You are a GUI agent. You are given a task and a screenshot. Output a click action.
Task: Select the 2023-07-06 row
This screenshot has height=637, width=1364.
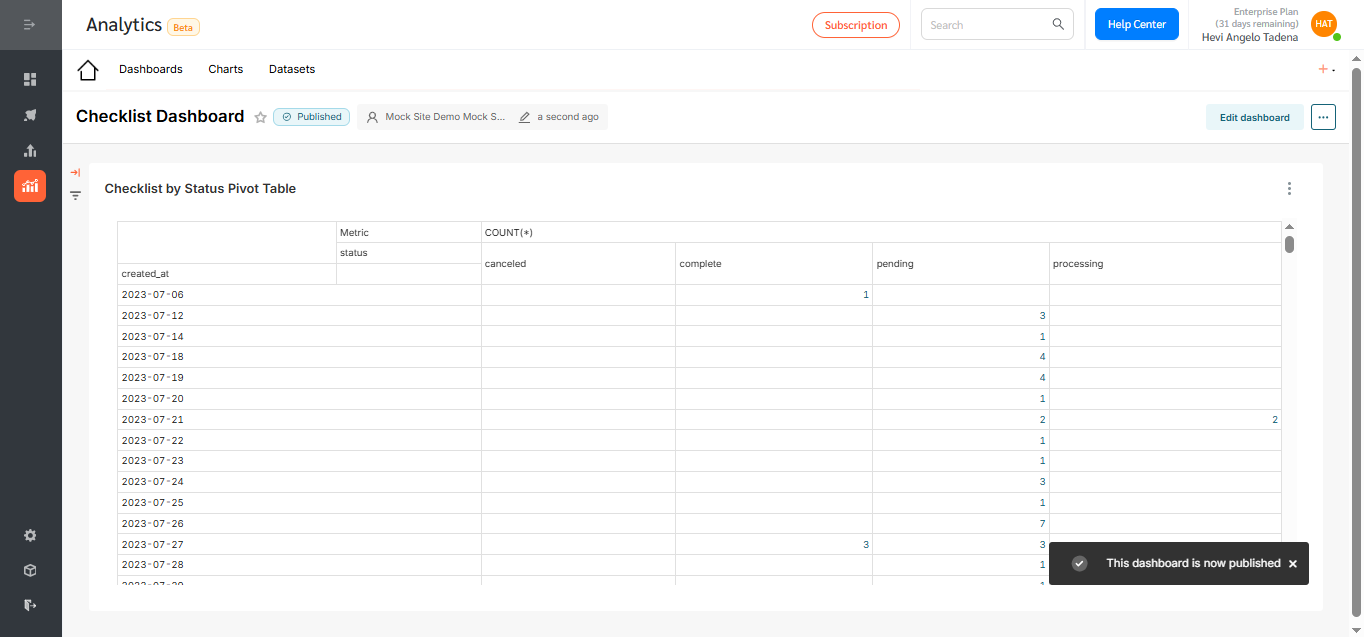[x=699, y=295]
